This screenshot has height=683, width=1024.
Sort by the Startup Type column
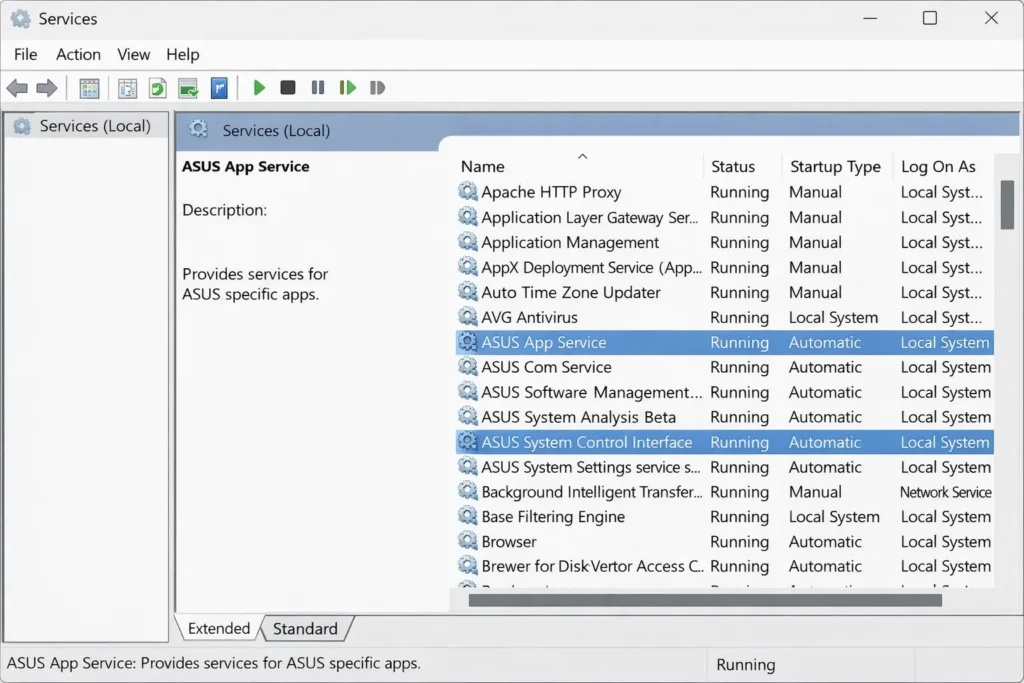836,166
